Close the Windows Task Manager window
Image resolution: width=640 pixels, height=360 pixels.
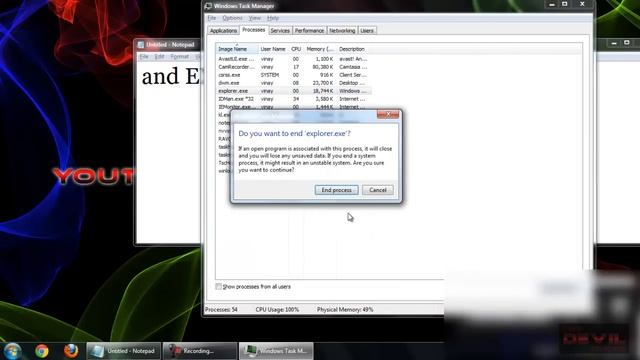pos(582,4)
